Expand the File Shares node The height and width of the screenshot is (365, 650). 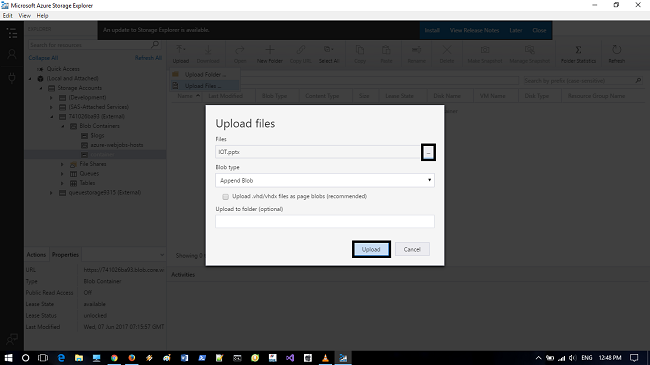click(62, 164)
